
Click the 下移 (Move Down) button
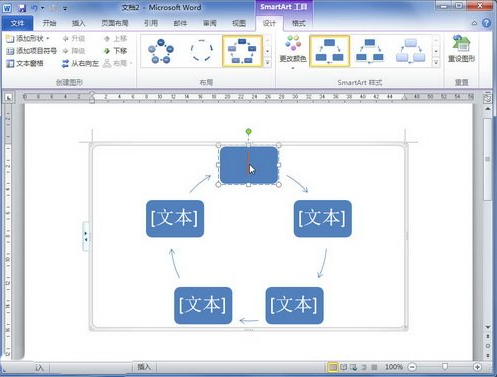[x=115, y=51]
